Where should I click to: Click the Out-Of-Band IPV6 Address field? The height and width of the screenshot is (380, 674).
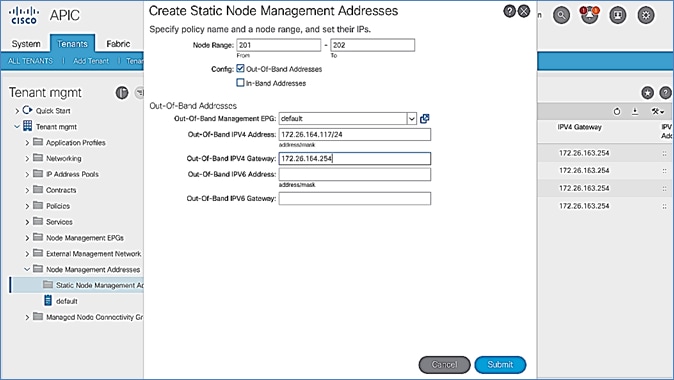point(355,175)
